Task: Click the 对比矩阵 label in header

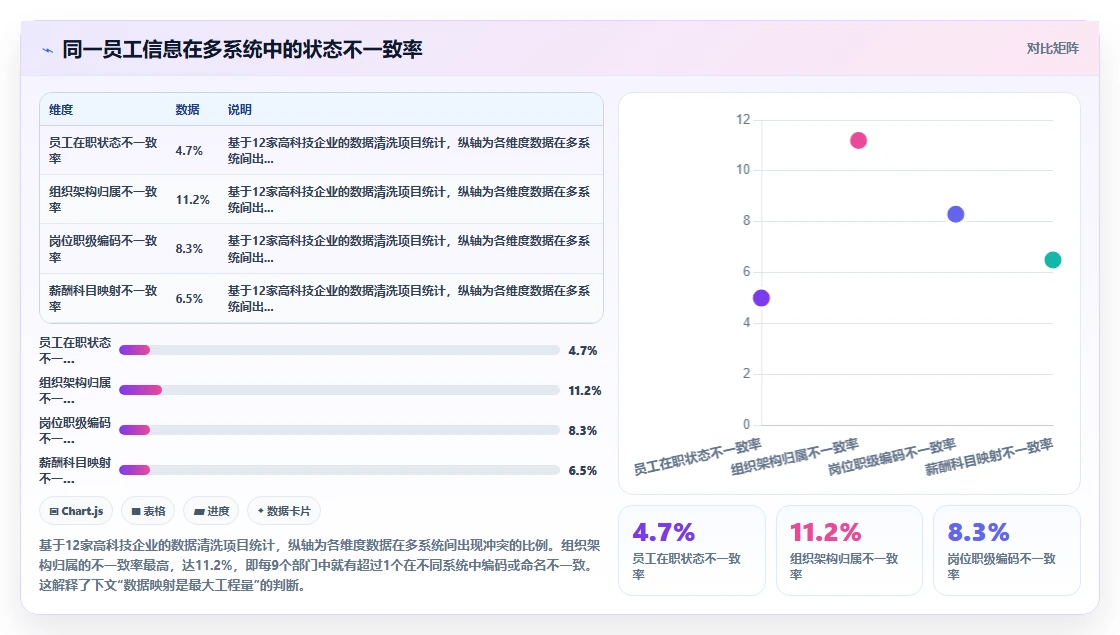Action: [1052, 49]
